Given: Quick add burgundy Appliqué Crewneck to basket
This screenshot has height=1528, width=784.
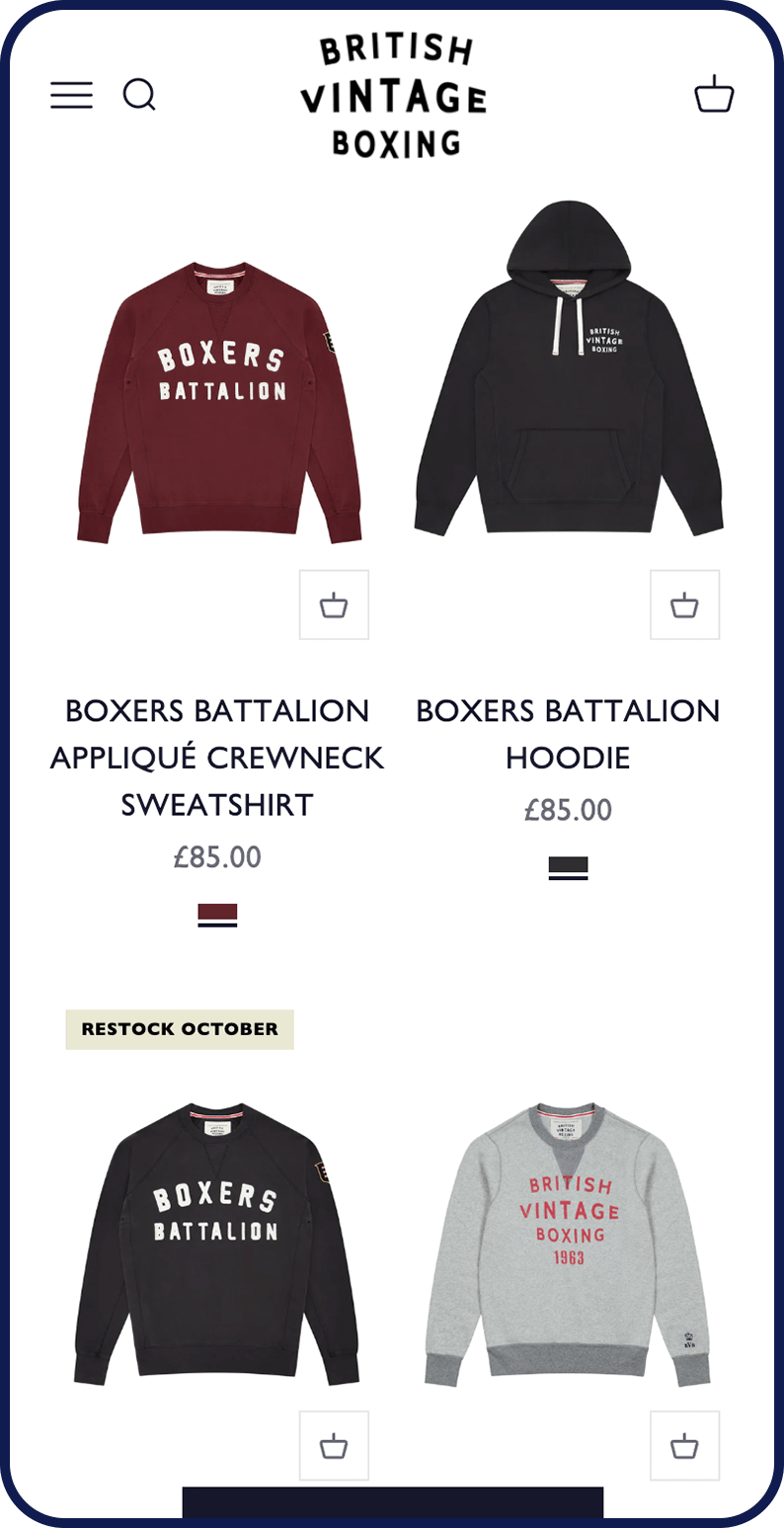Looking at the screenshot, I should point(334,604).
